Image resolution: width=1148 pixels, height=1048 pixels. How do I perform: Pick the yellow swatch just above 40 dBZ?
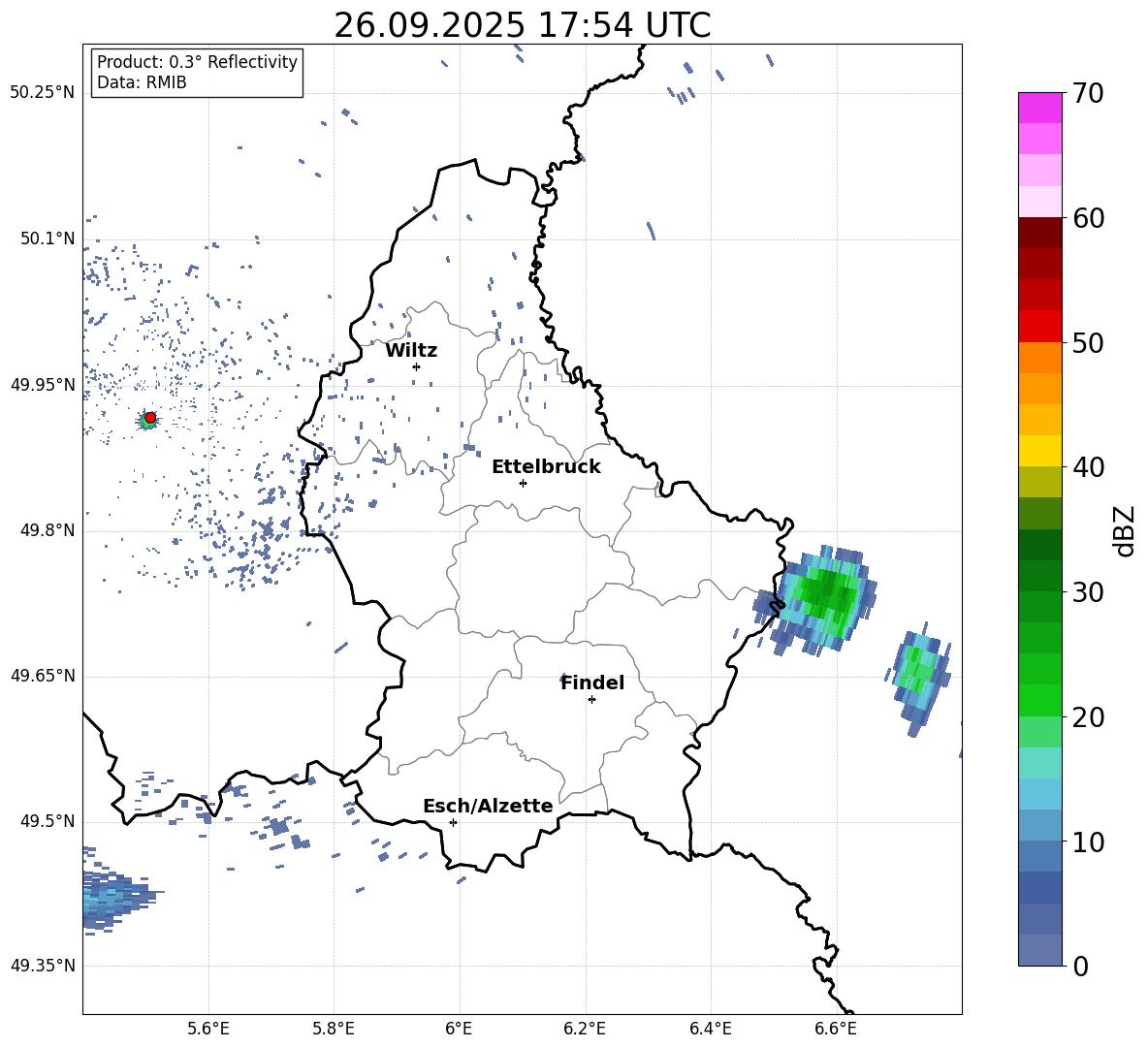coord(1039,451)
